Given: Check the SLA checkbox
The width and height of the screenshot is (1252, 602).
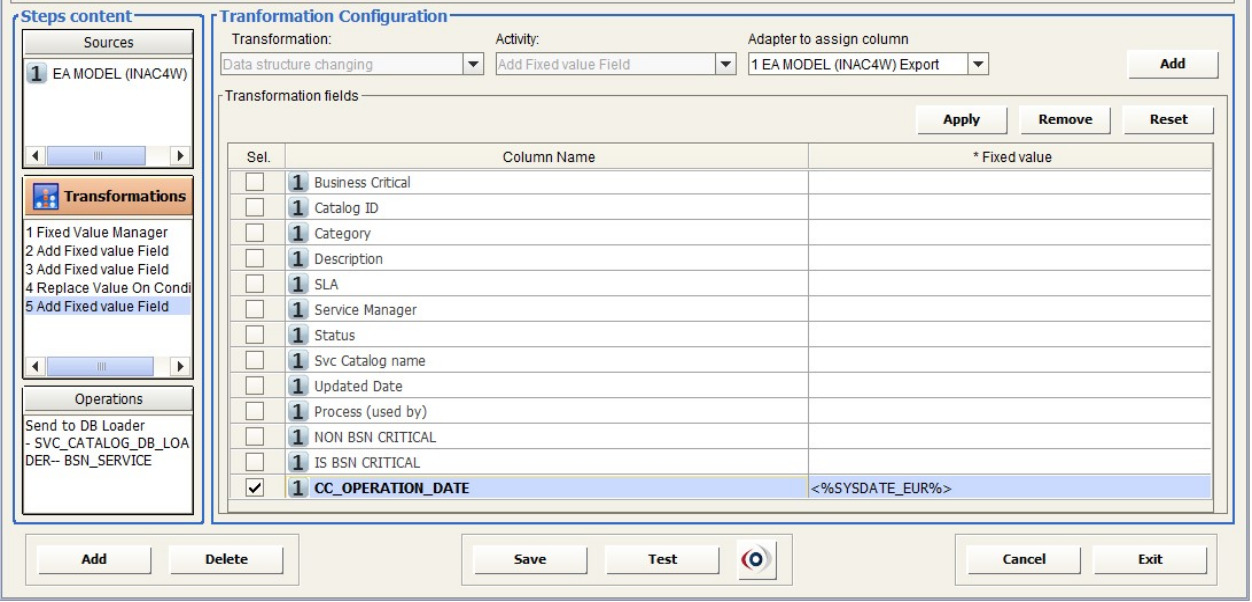Looking at the screenshot, I should (x=256, y=284).
